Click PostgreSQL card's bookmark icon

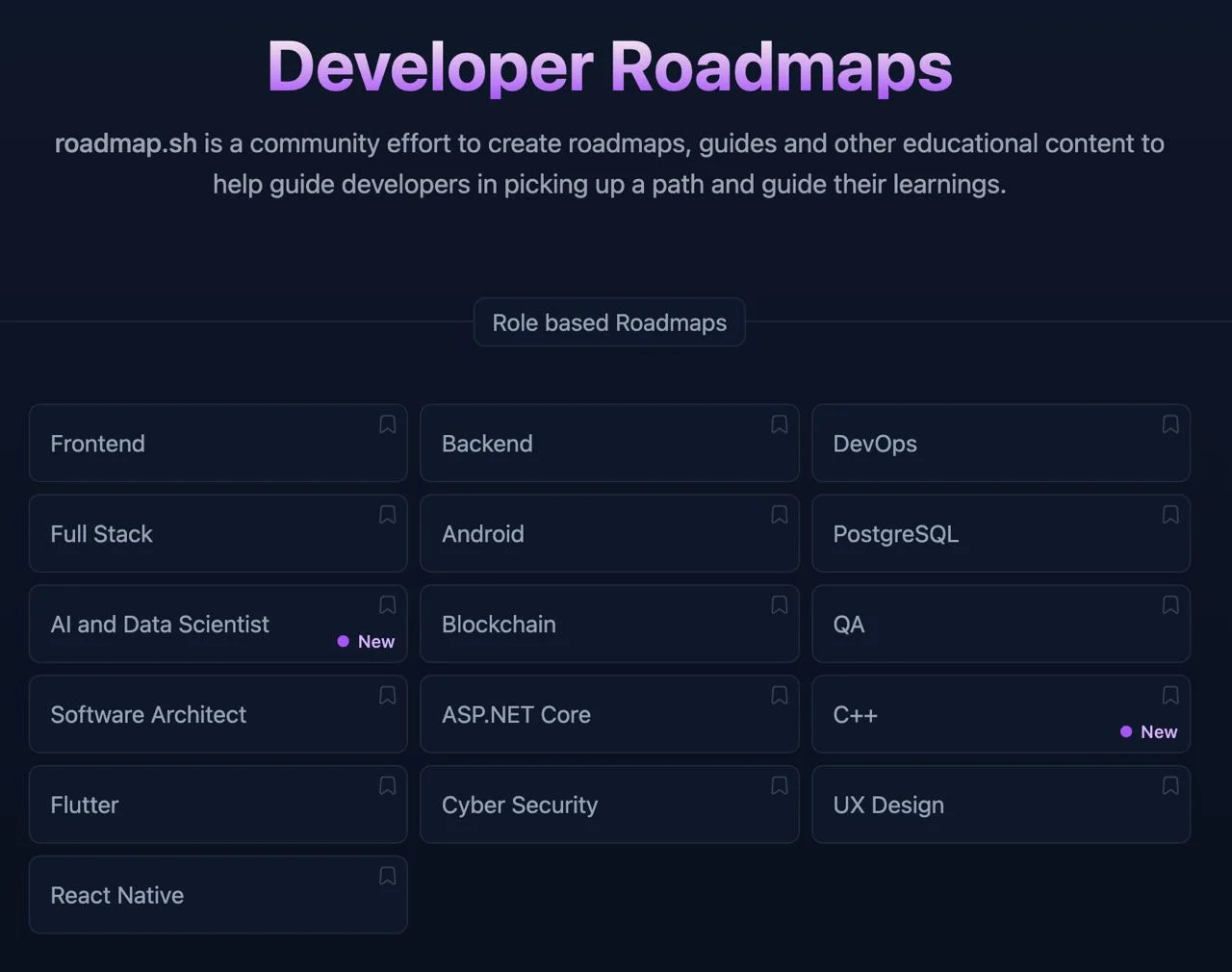click(x=1170, y=515)
